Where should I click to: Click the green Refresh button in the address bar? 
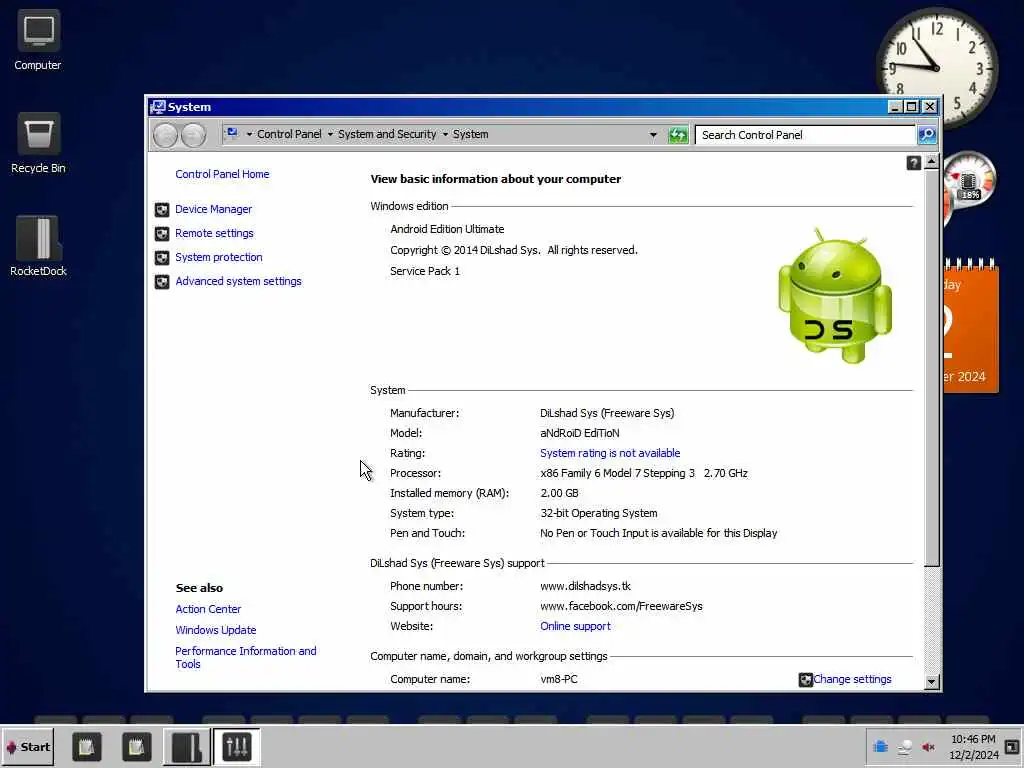click(x=678, y=135)
